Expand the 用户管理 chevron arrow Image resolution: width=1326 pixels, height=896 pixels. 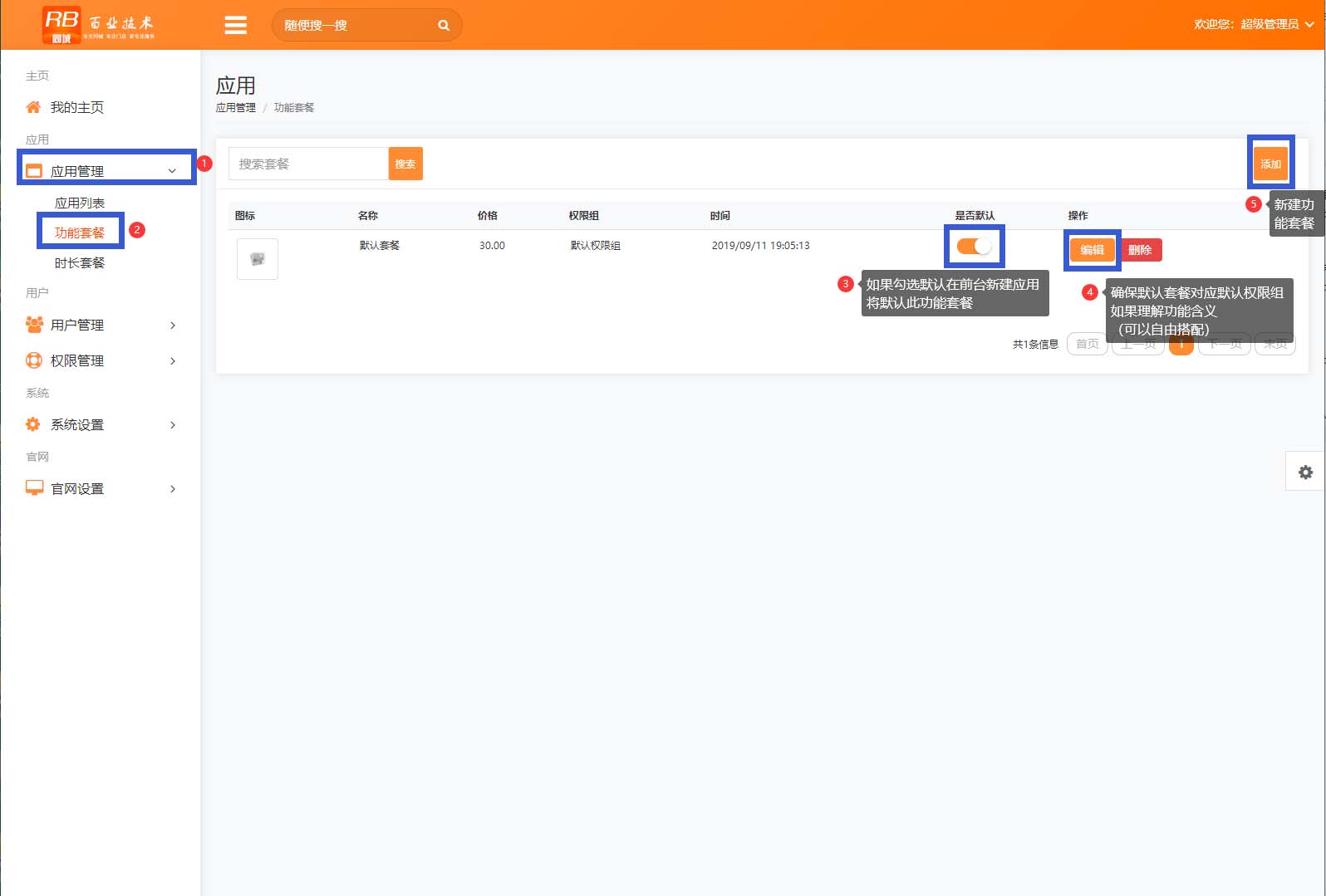[173, 326]
